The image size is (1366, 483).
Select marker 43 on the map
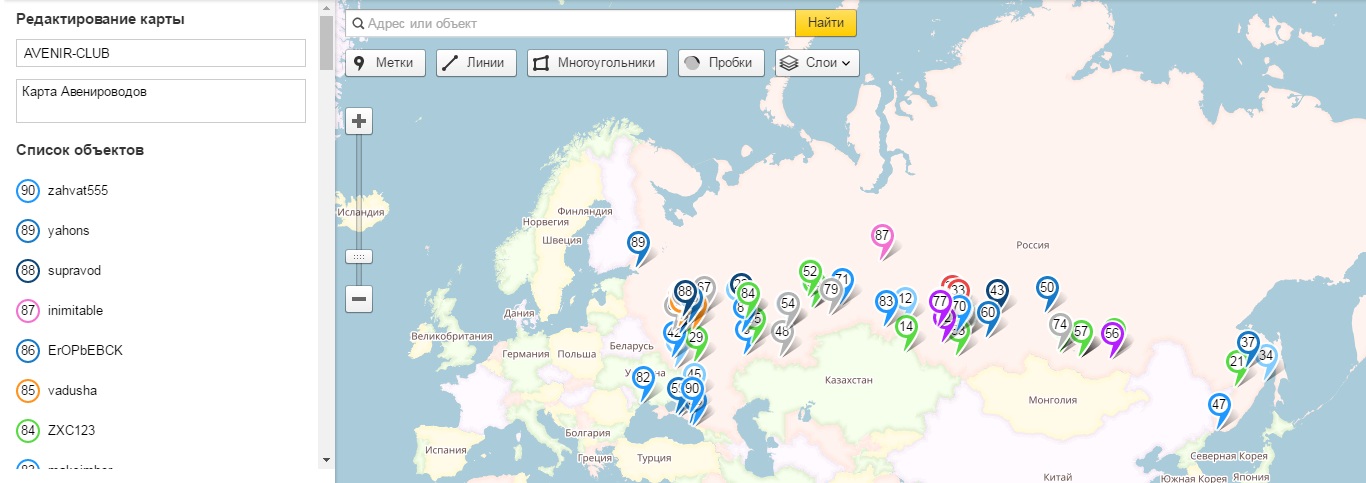point(997,290)
